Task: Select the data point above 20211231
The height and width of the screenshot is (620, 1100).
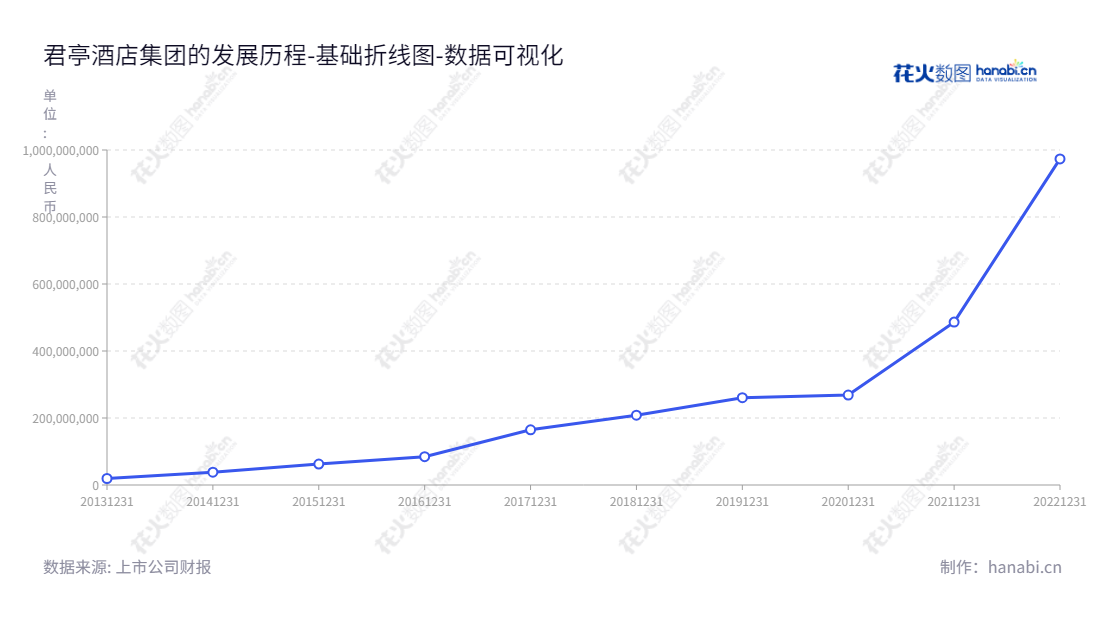Action: [x=953, y=323]
